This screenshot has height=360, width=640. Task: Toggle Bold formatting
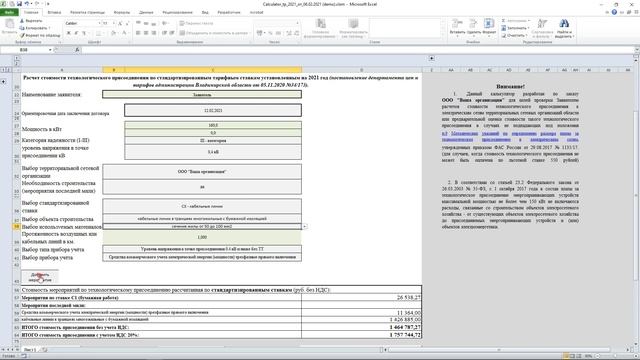(x=69, y=33)
